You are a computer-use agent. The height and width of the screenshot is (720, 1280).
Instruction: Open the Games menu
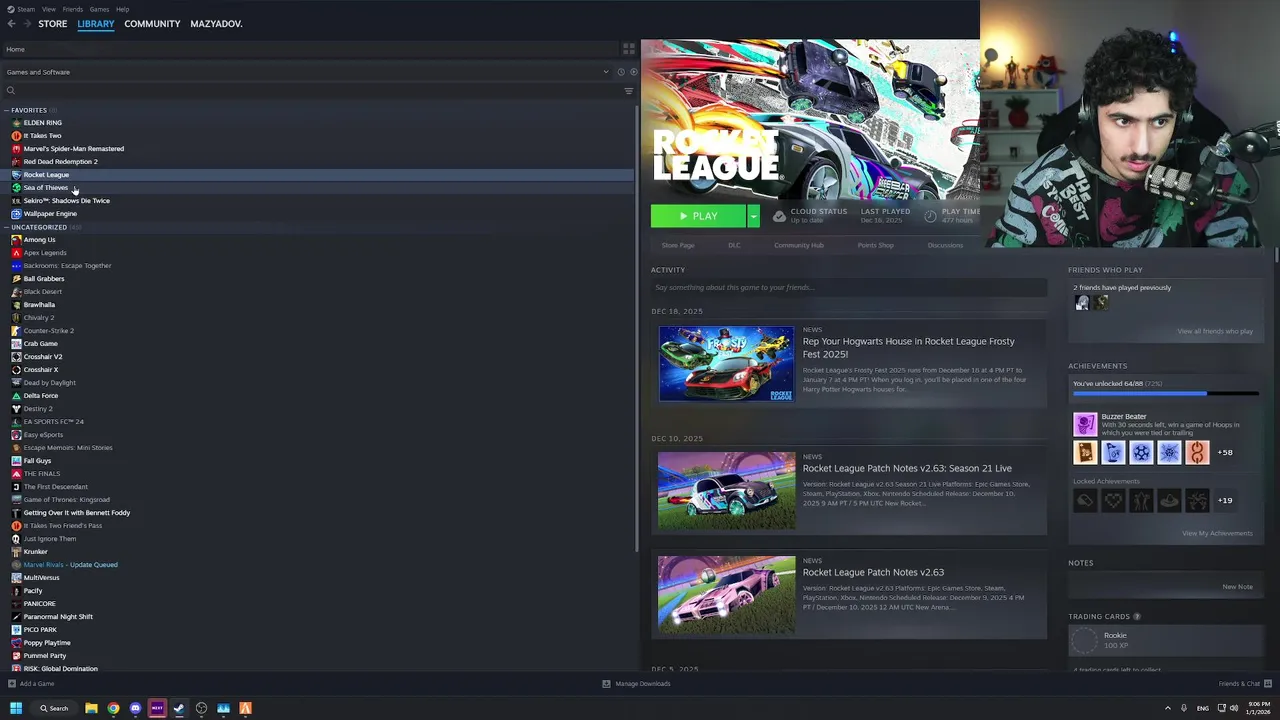99,9
